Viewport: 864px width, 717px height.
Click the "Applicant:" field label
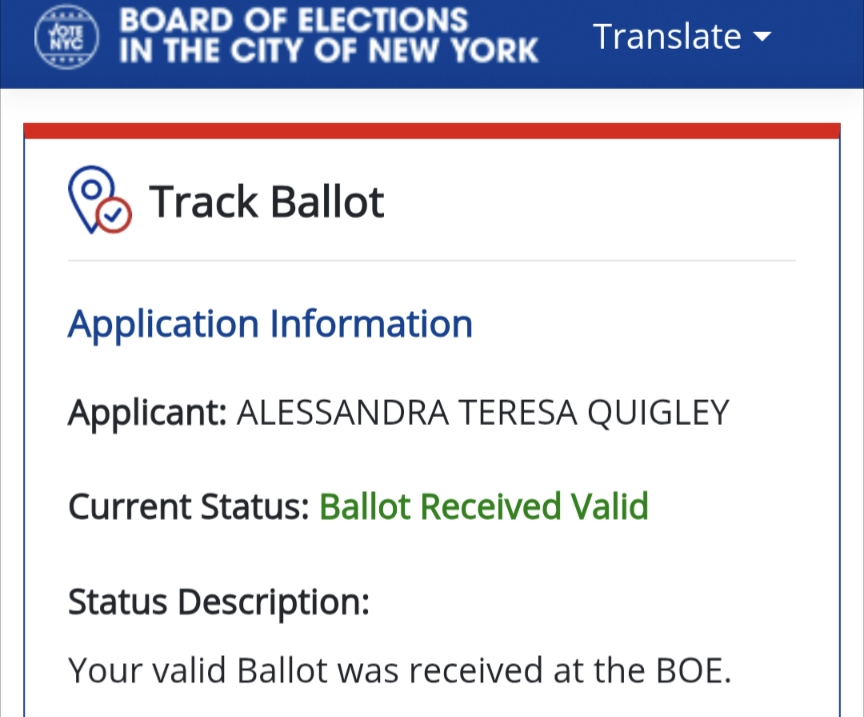[148, 412]
